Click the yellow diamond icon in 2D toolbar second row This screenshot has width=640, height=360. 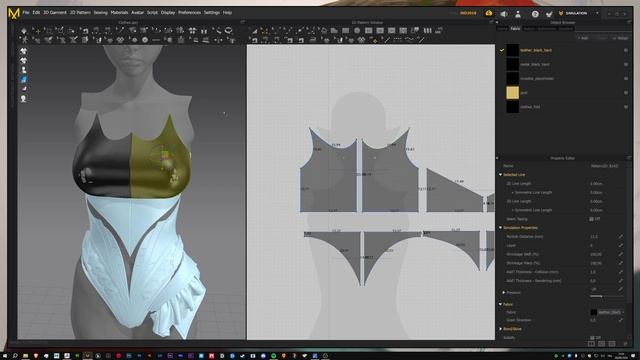[x=375, y=40]
